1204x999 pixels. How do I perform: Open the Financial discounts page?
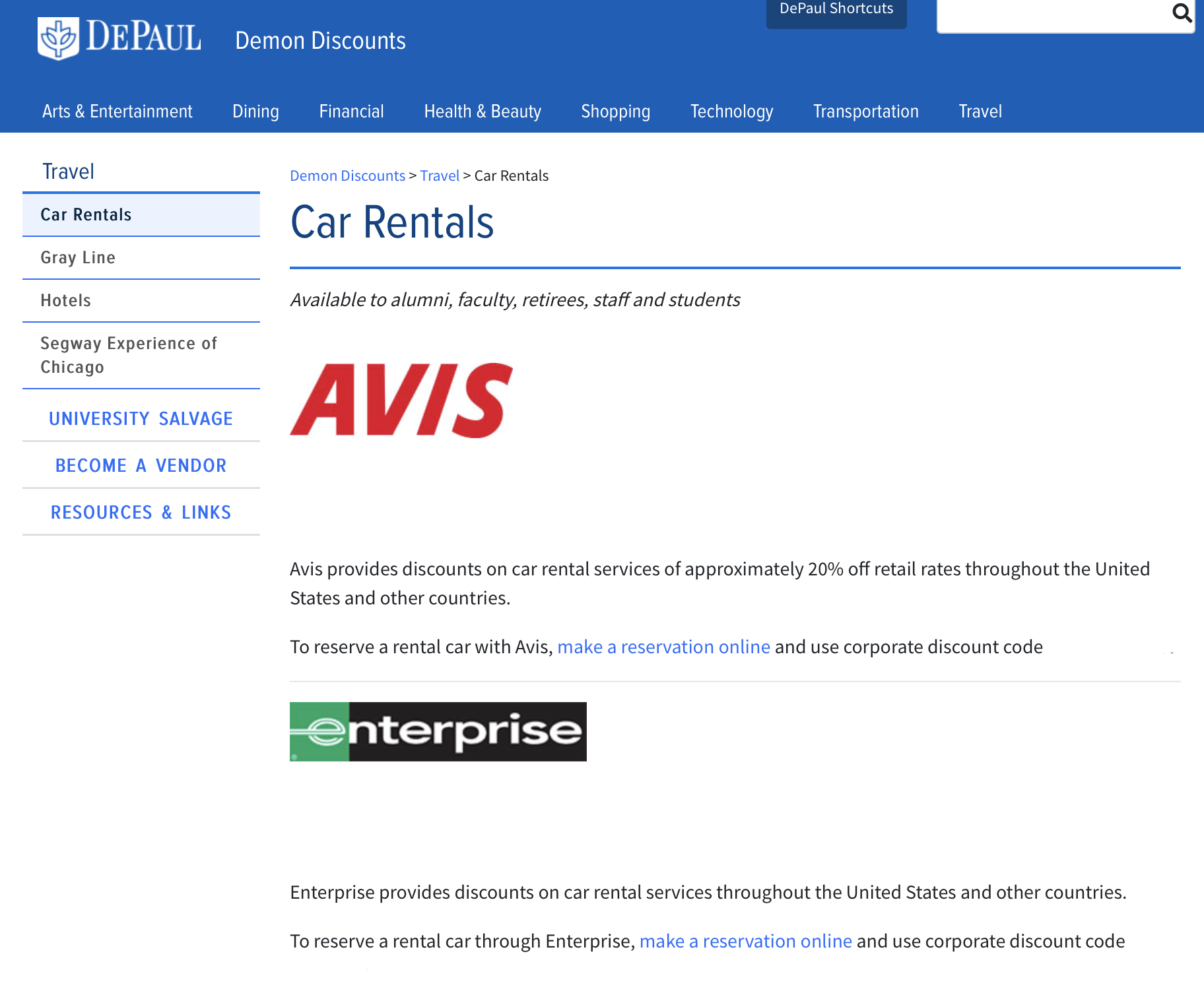pyautogui.click(x=351, y=111)
